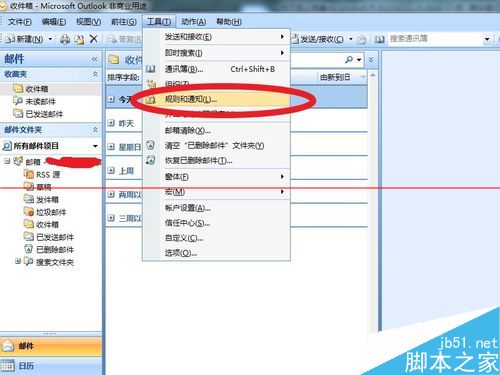This screenshot has height=375, width=500.
Task: Click the address book search field
Action: tap(436, 39)
